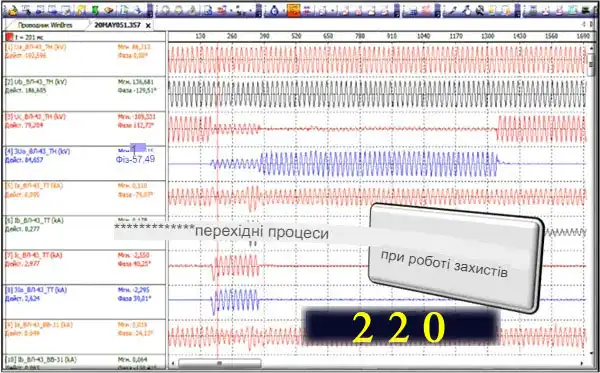Click the 910 mark on the time ruler
This screenshot has height=373, width=600.
pyautogui.click(x=391, y=36)
